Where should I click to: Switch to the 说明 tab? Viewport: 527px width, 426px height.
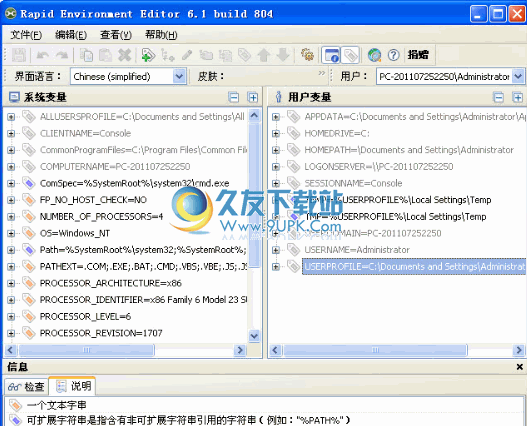tap(73, 386)
